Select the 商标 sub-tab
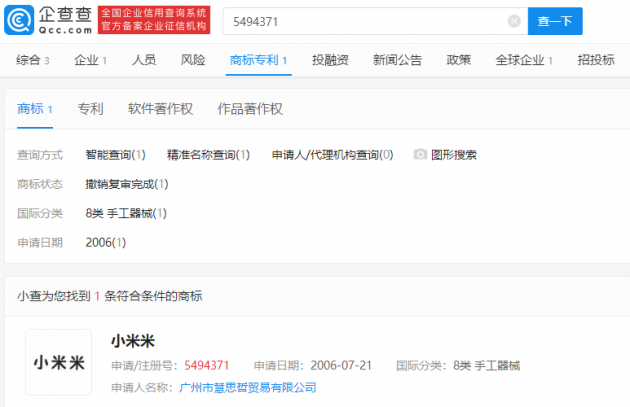630x407 pixels. (x=35, y=109)
